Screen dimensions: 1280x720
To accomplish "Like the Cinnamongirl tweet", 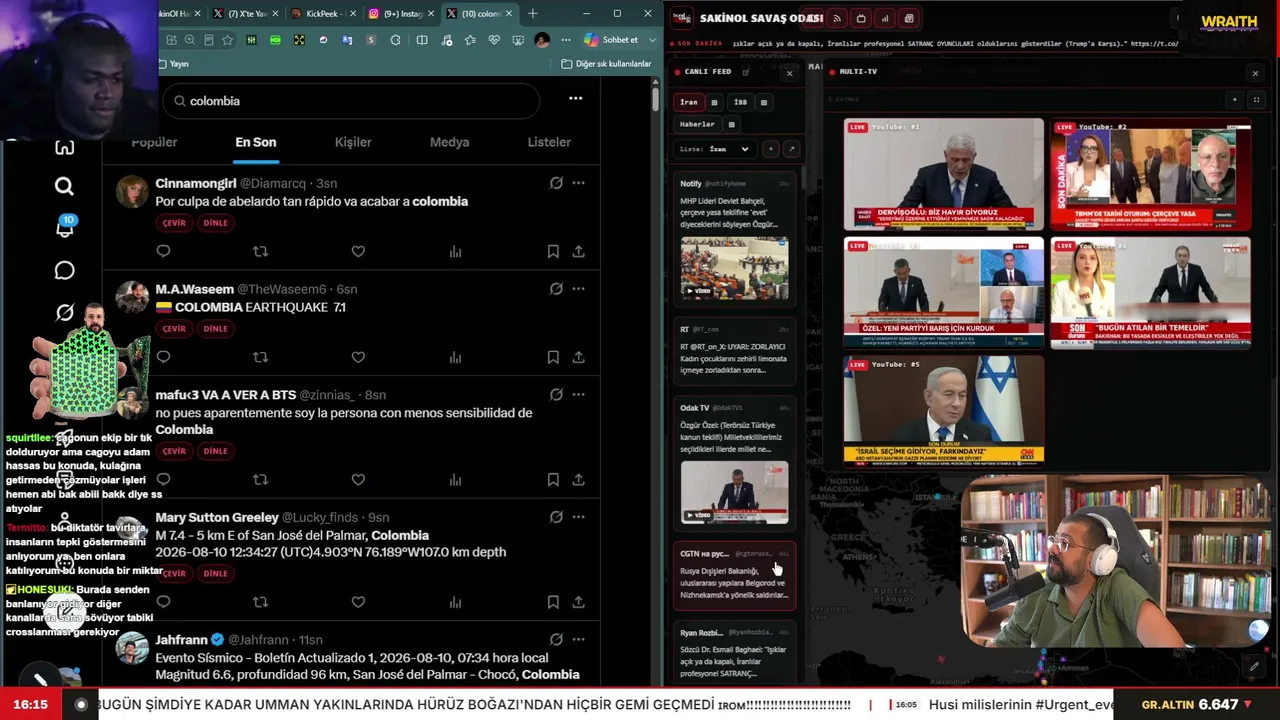I will pyautogui.click(x=358, y=252).
